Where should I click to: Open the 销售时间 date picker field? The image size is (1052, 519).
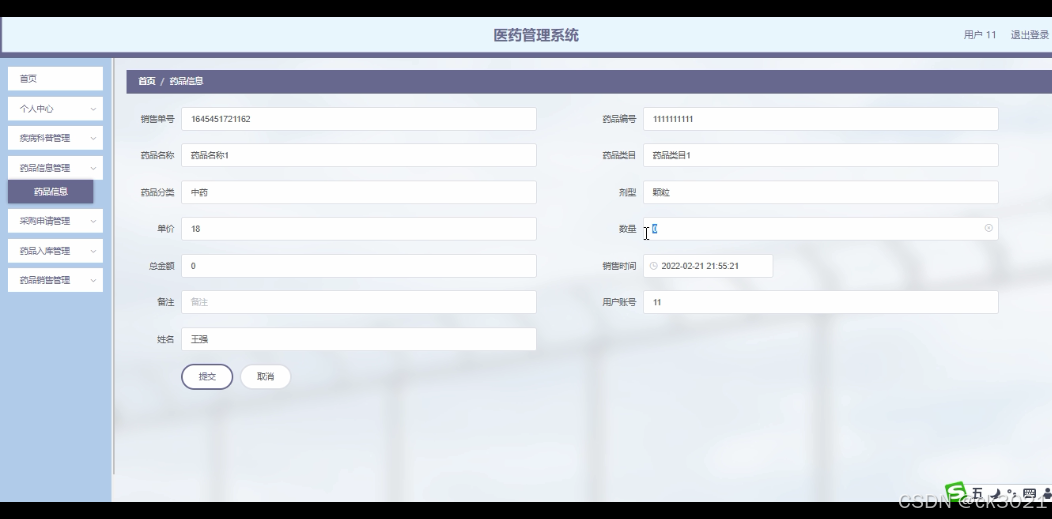click(x=708, y=266)
